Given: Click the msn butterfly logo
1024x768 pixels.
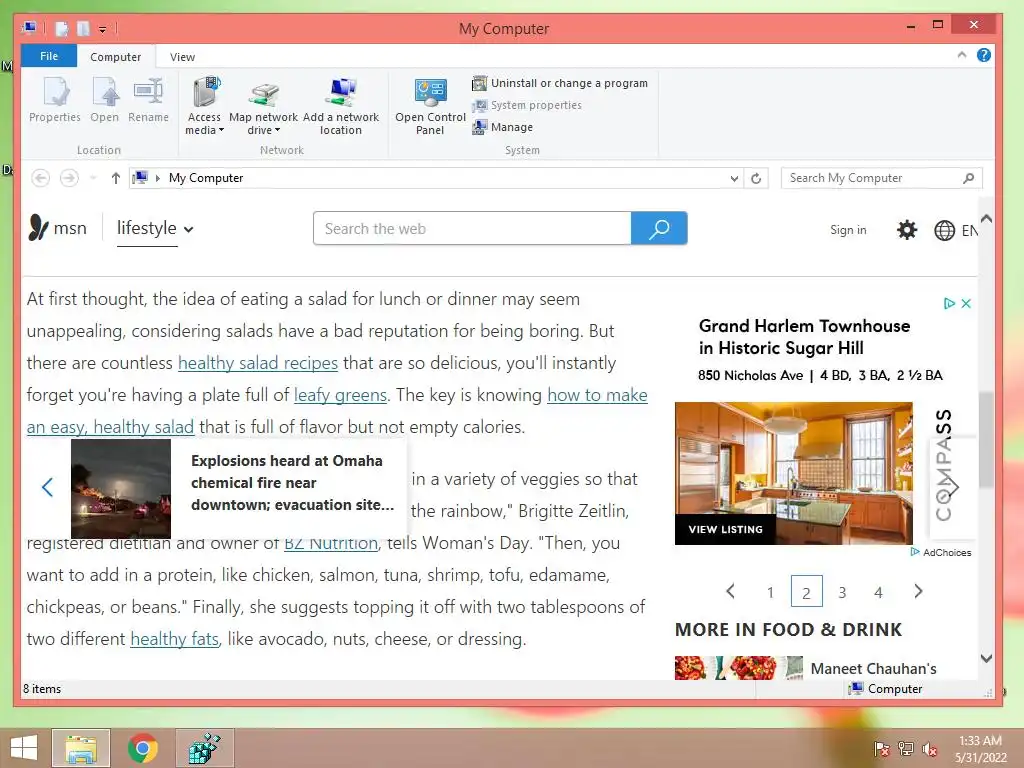Looking at the screenshot, I should pyautogui.click(x=38, y=228).
